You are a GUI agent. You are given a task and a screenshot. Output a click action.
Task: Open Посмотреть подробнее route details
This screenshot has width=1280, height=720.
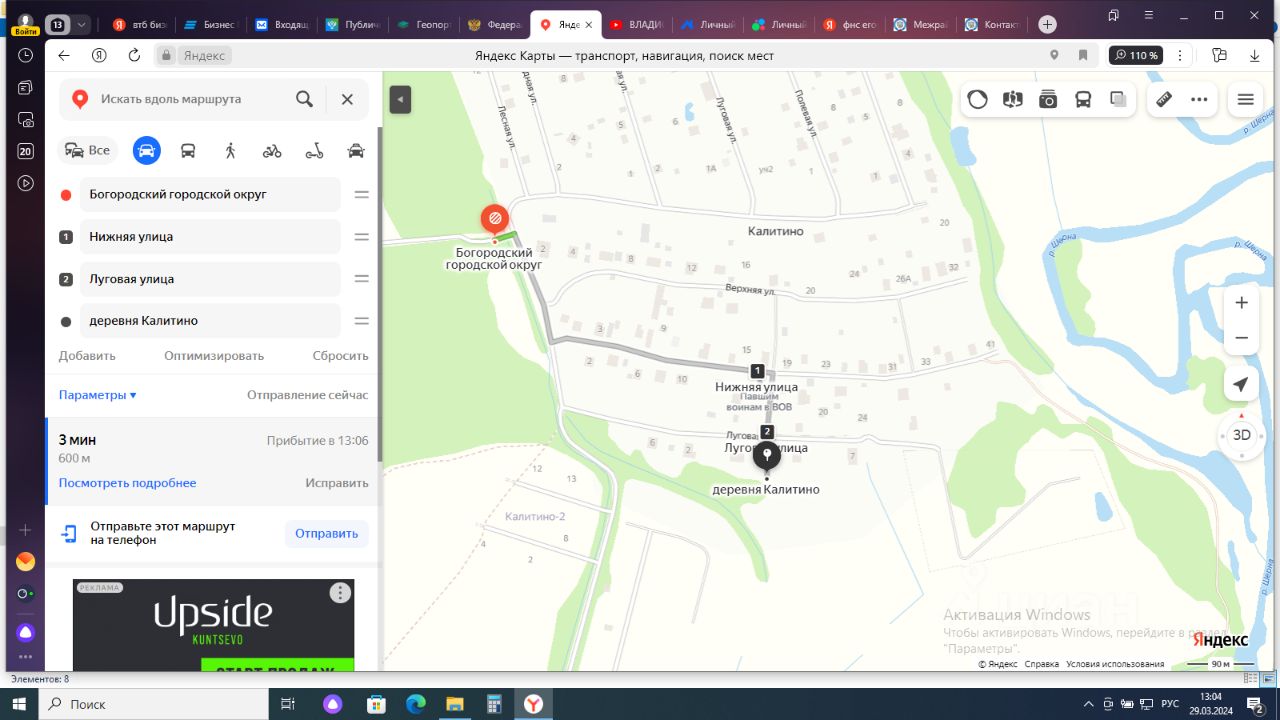pyautogui.click(x=127, y=483)
